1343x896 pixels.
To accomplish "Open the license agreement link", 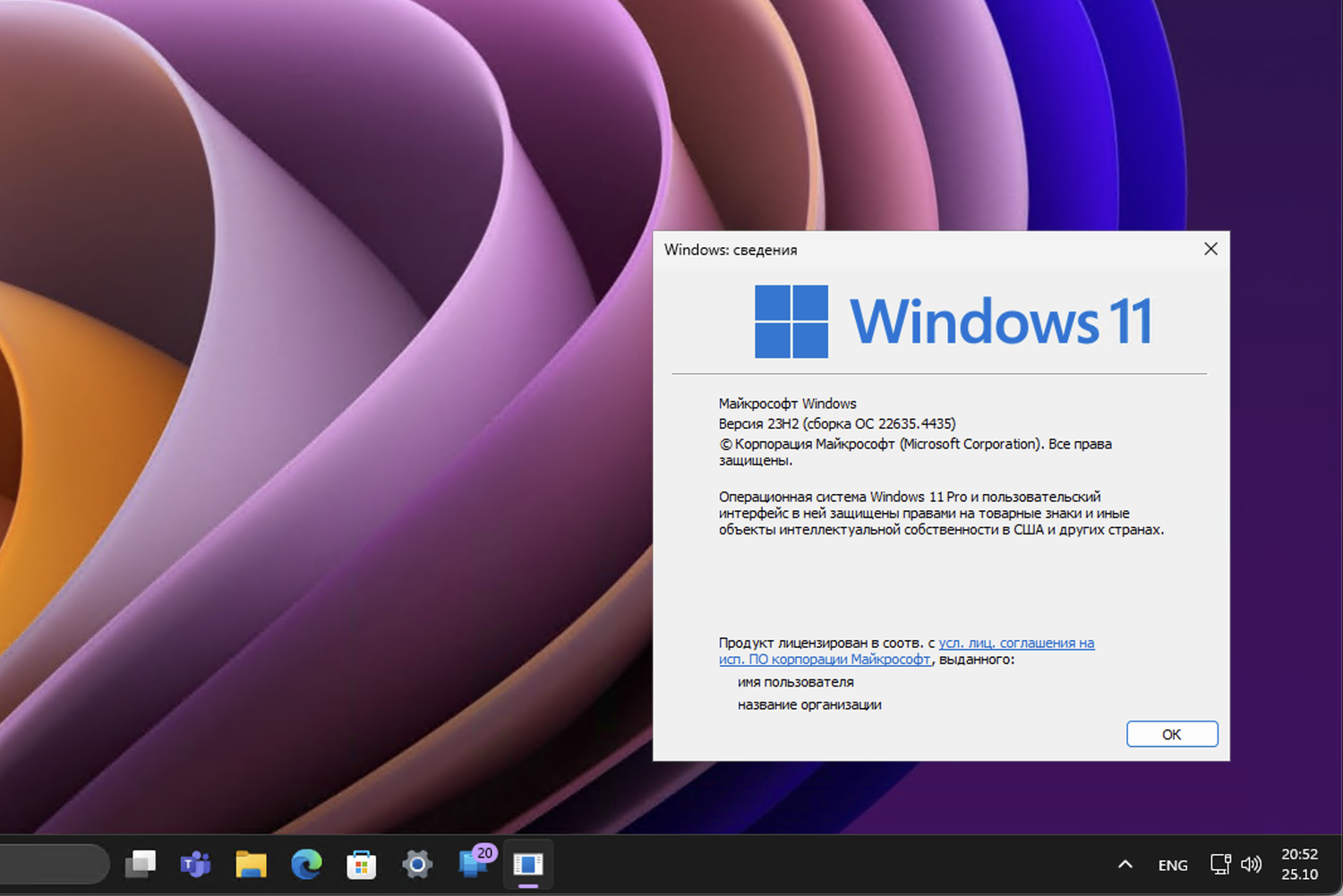I will [x=1016, y=643].
